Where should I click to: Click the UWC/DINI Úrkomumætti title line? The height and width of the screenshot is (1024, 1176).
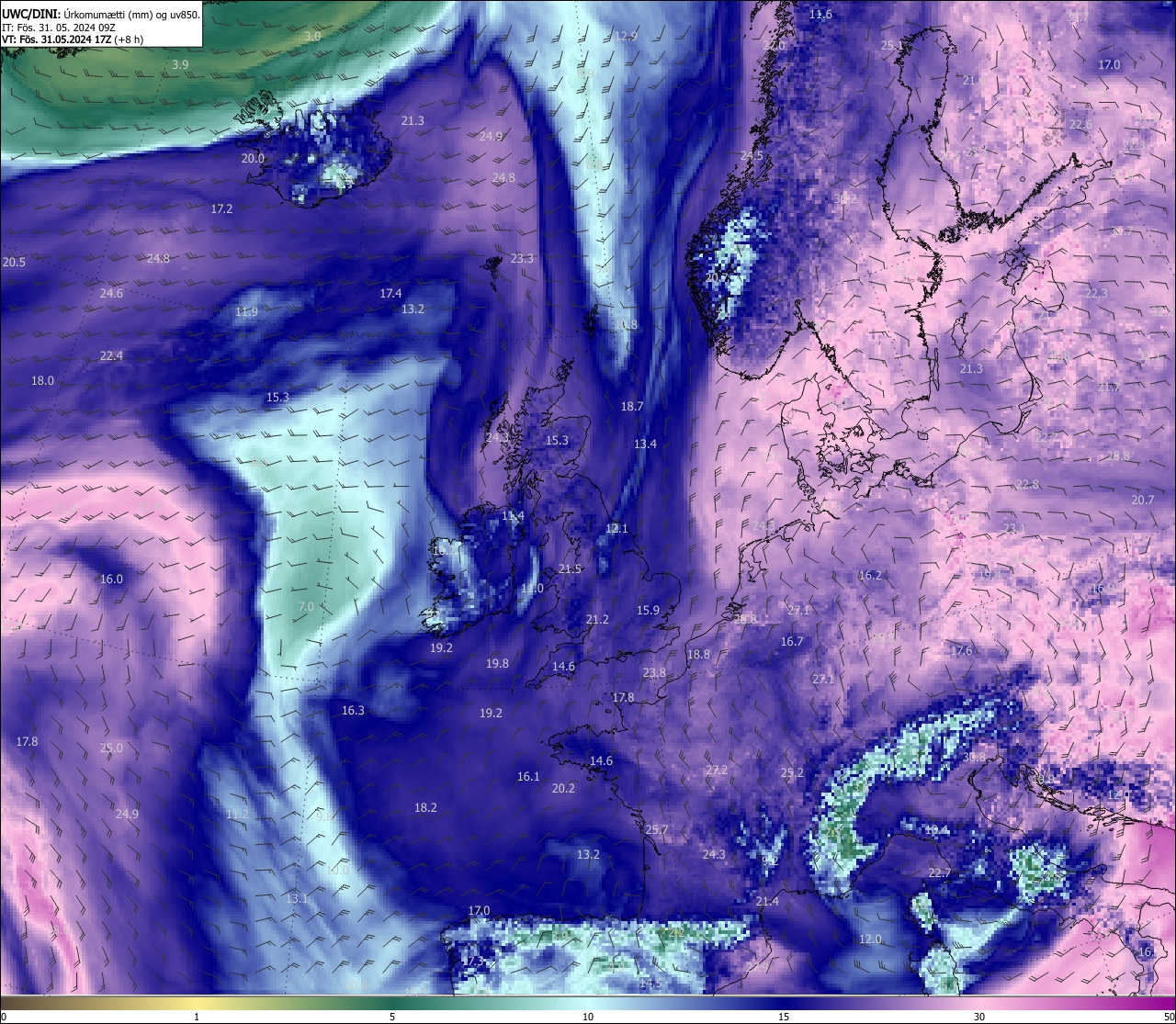[x=101, y=15]
